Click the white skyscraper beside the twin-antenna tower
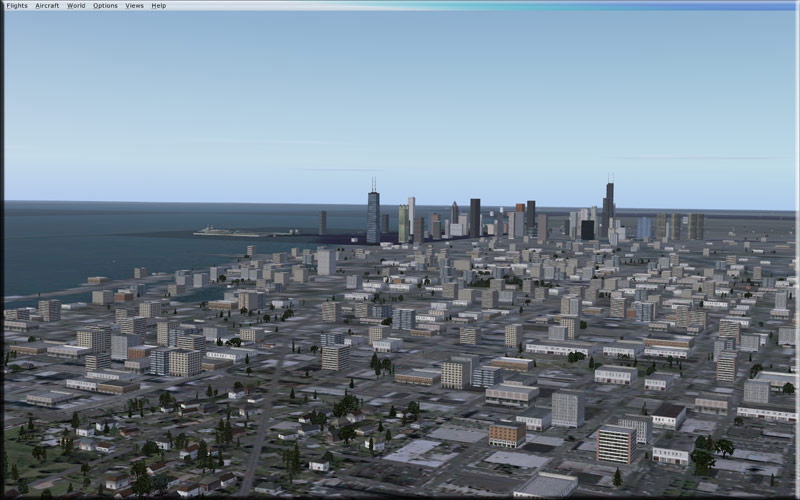800x500 pixels. [x=411, y=215]
